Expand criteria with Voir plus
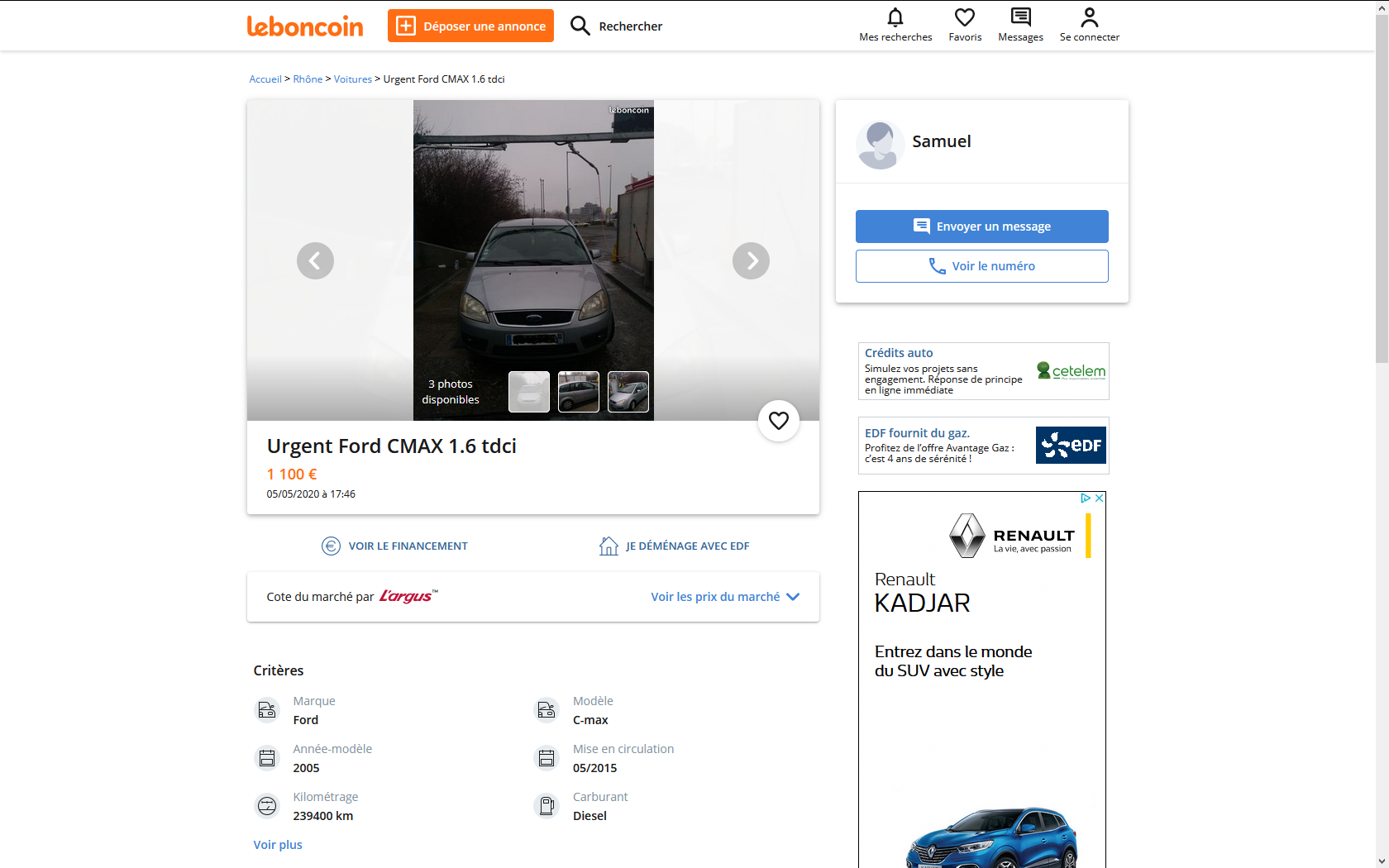1389x868 pixels. [278, 845]
